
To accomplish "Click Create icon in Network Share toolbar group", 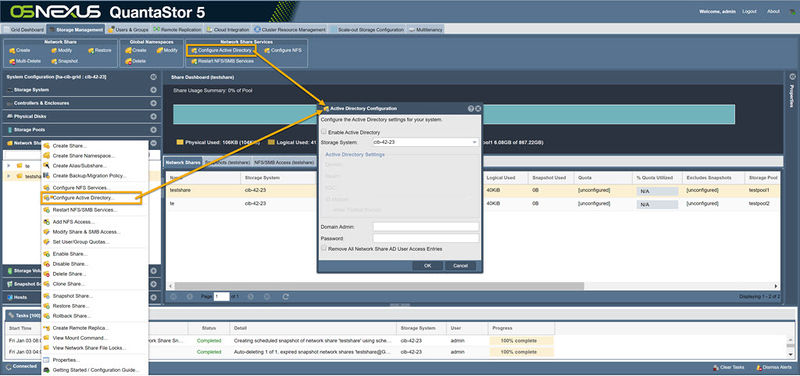I will pyautogui.click(x=12, y=51).
